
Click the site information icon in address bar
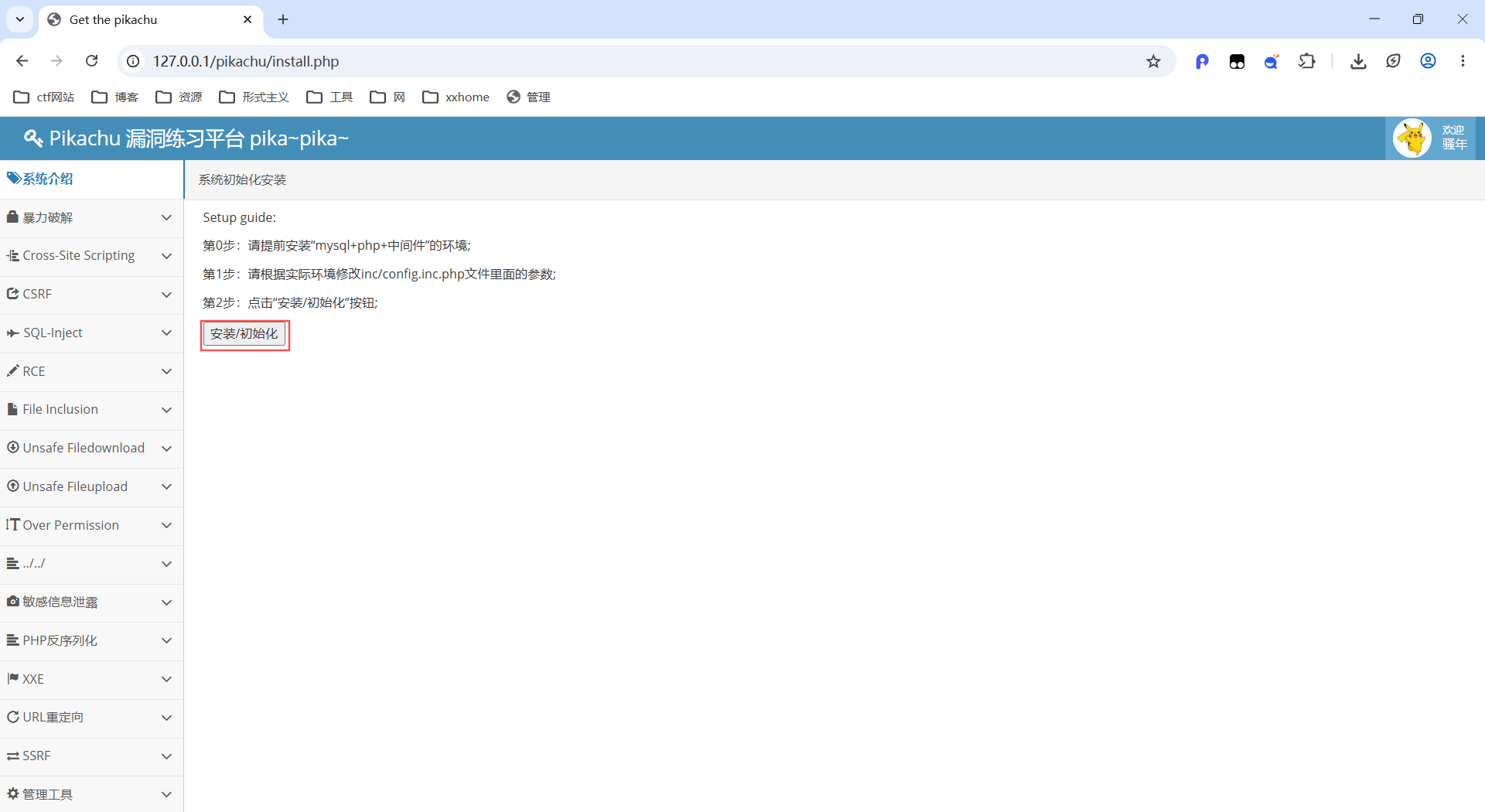click(133, 61)
